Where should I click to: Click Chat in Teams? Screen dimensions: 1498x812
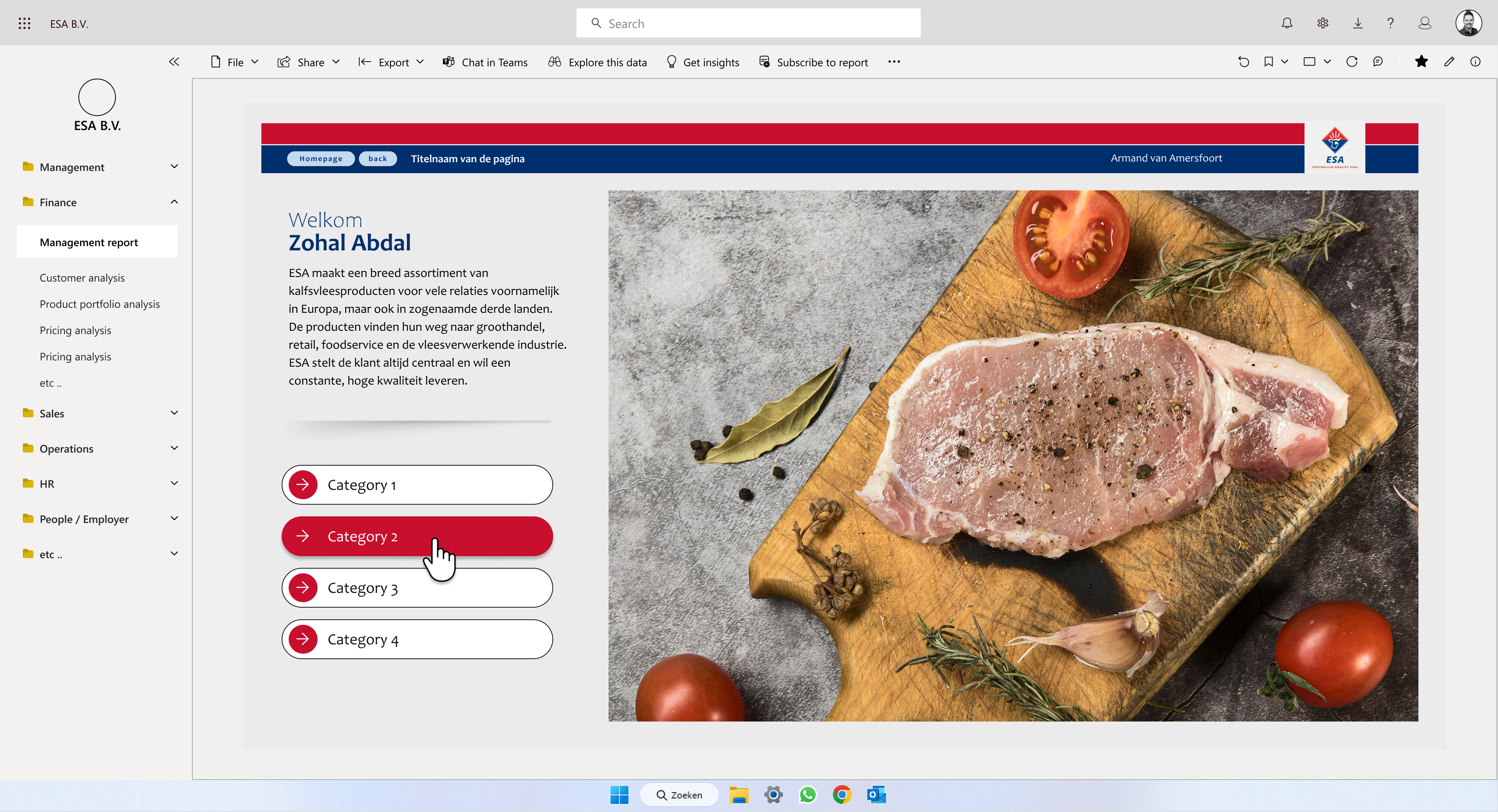click(485, 62)
